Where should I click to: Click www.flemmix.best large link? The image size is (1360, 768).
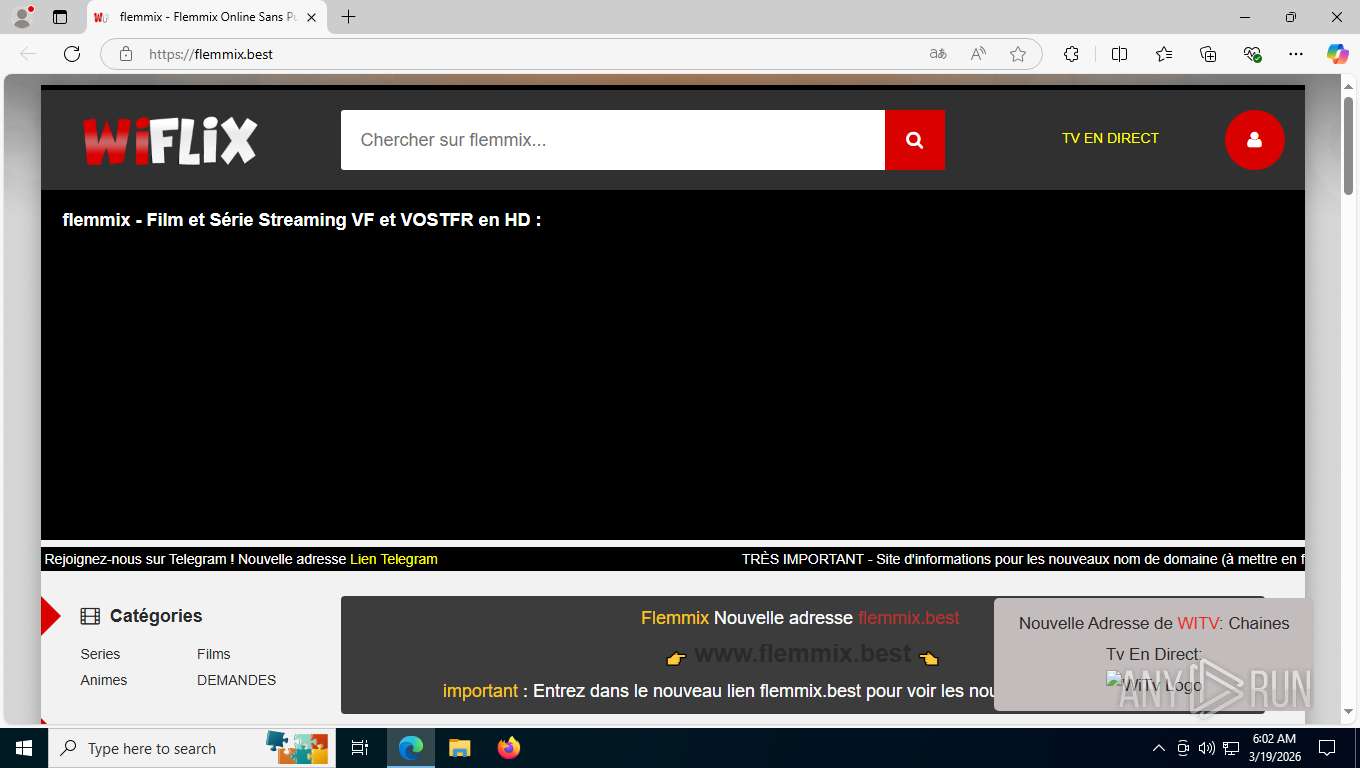click(803, 654)
